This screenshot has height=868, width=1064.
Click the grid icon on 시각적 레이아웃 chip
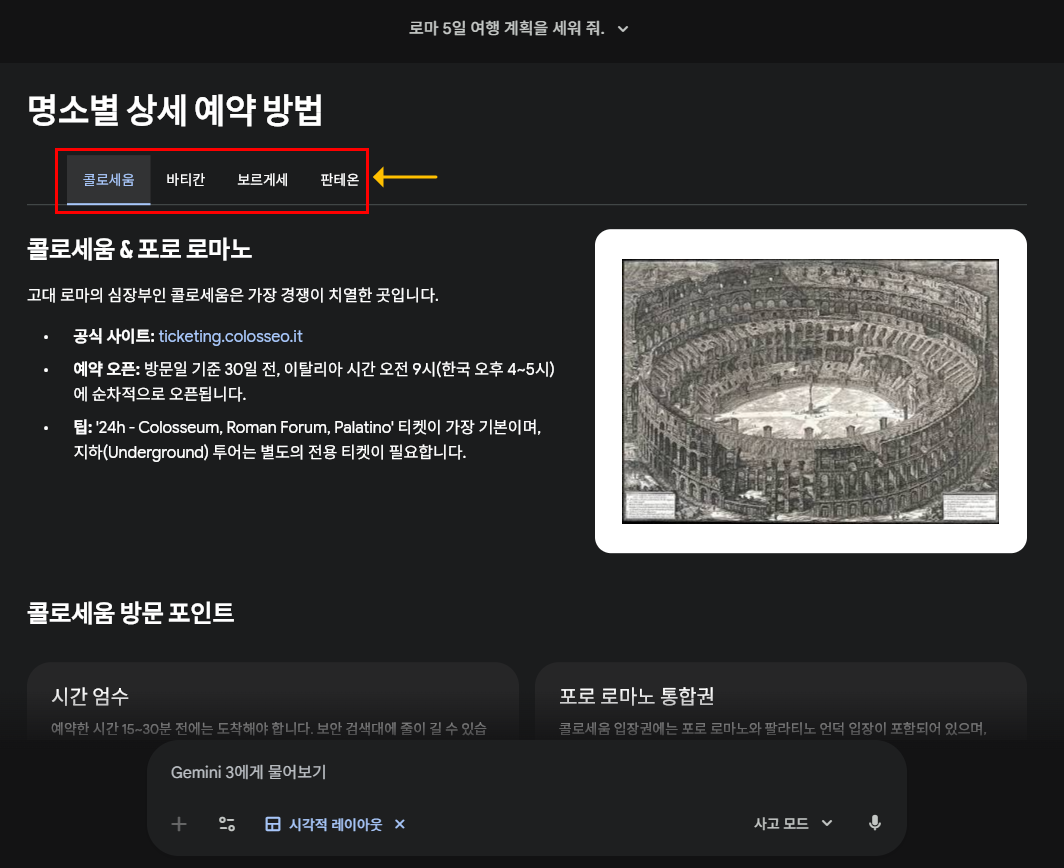pos(272,824)
